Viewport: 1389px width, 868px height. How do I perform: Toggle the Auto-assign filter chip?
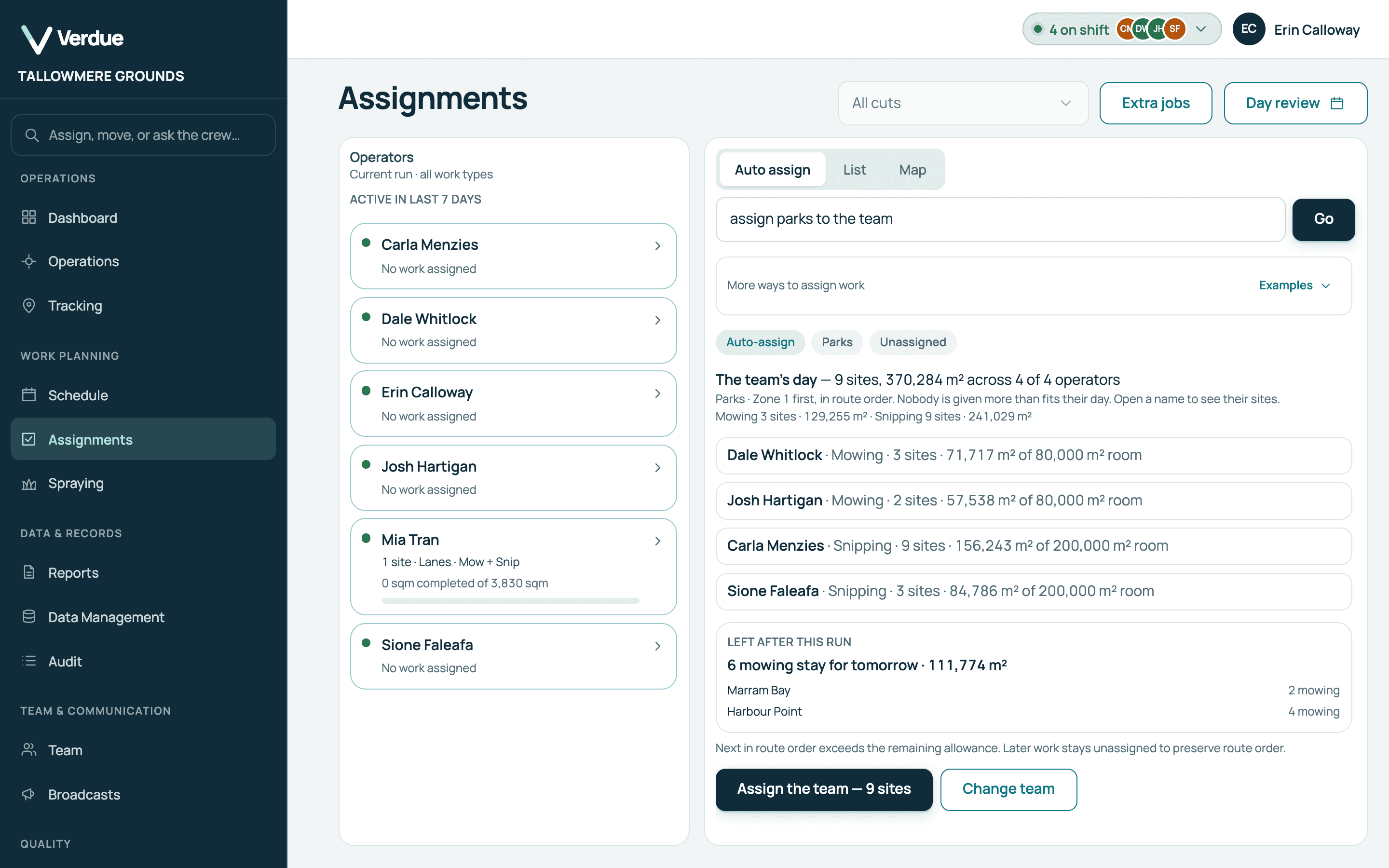point(760,342)
